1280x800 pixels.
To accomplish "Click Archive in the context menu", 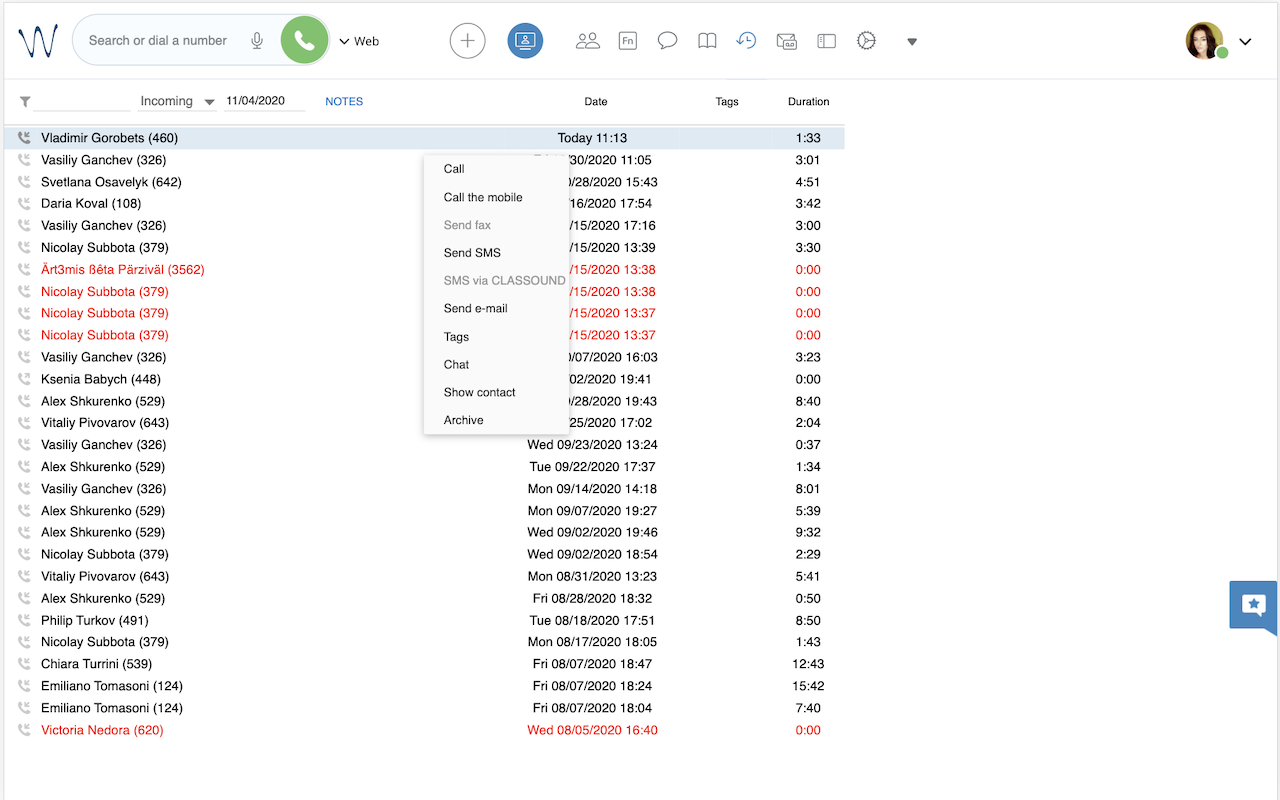I will 463,420.
